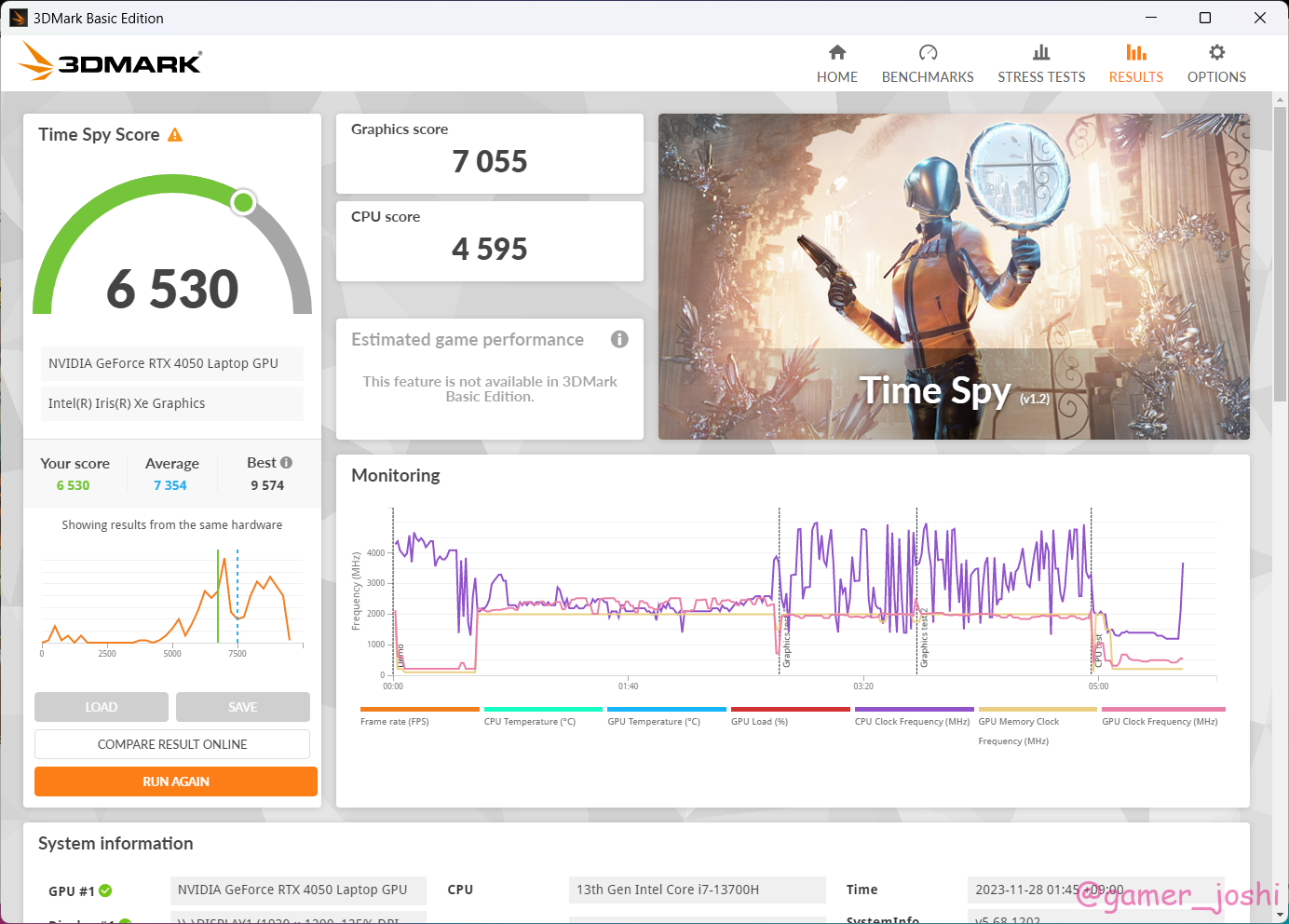Click the Monitoring heading
Image resolution: width=1289 pixels, height=924 pixels.
[396, 476]
